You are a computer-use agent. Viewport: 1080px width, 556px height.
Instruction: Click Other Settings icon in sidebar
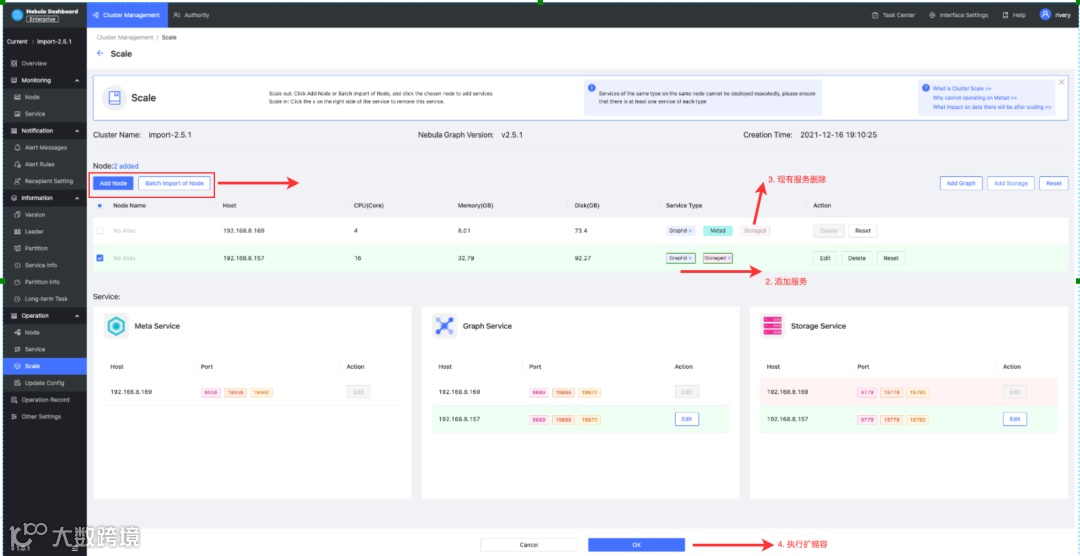[14, 417]
